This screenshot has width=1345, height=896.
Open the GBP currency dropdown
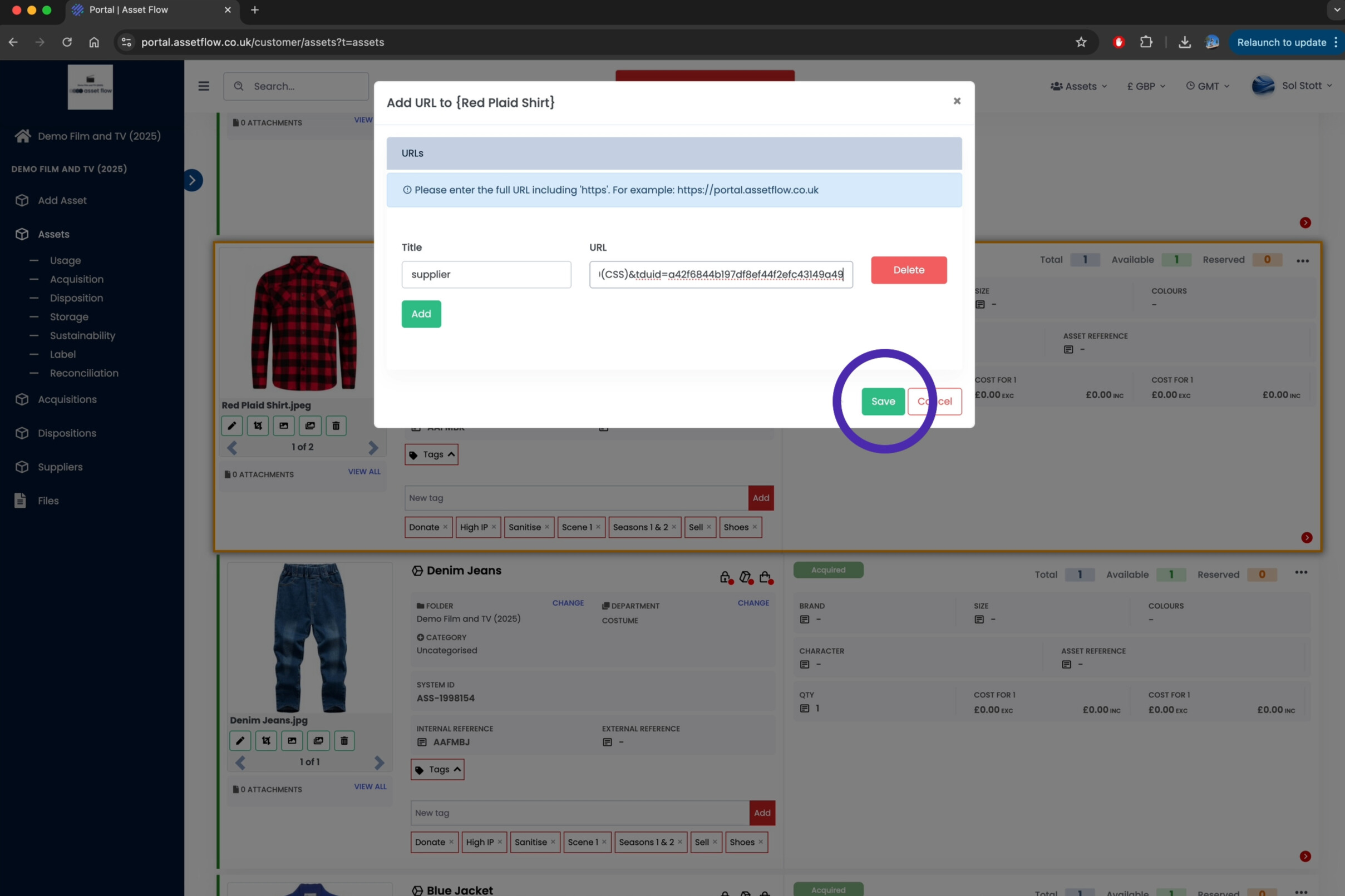click(x=1146, y=86)
